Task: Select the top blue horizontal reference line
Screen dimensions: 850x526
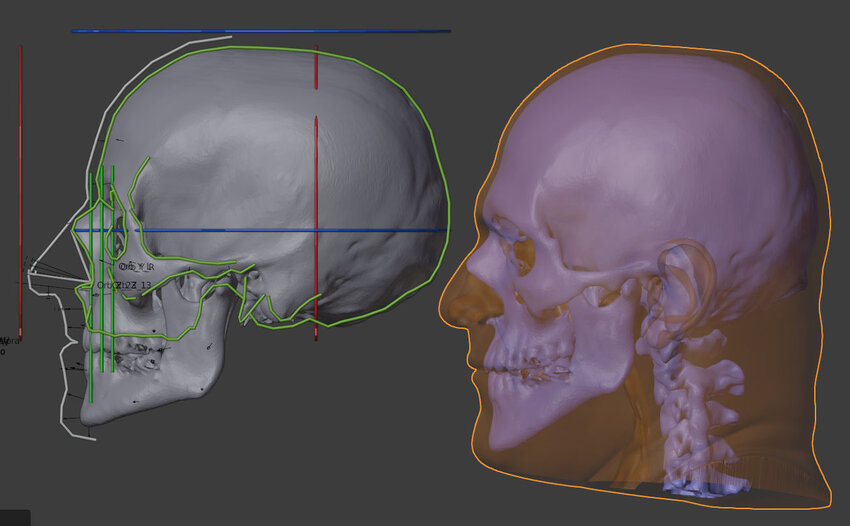Action: pos(260,31)
